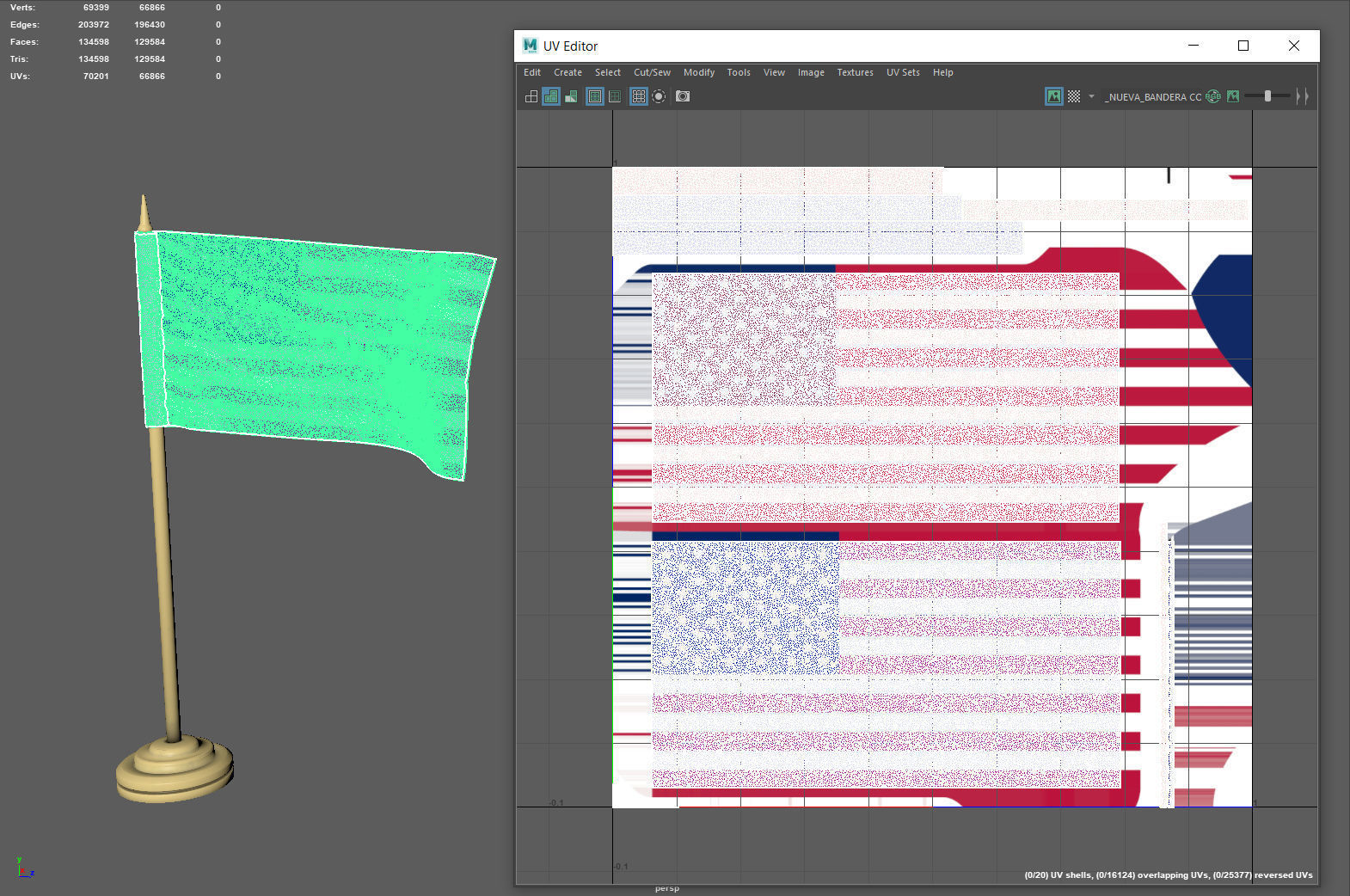Click the Verts label in heads-up display
The width and height of the screenshot is (1350, 896).
[x=22, y=8]
